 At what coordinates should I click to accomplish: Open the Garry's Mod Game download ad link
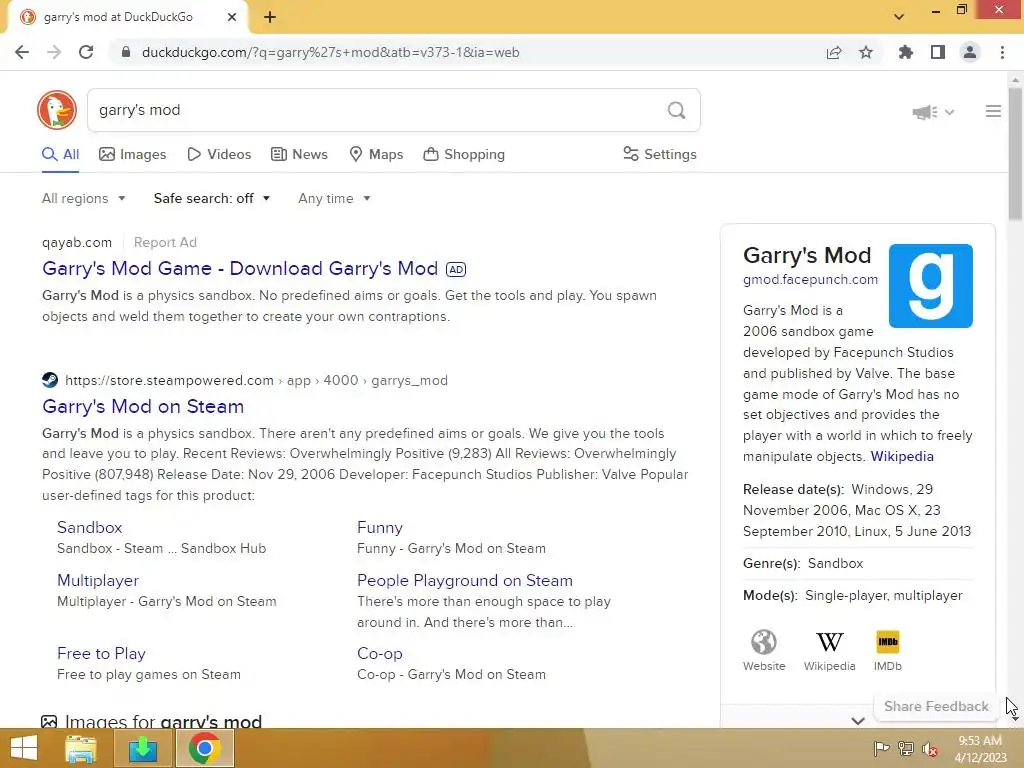click(240, 268)
